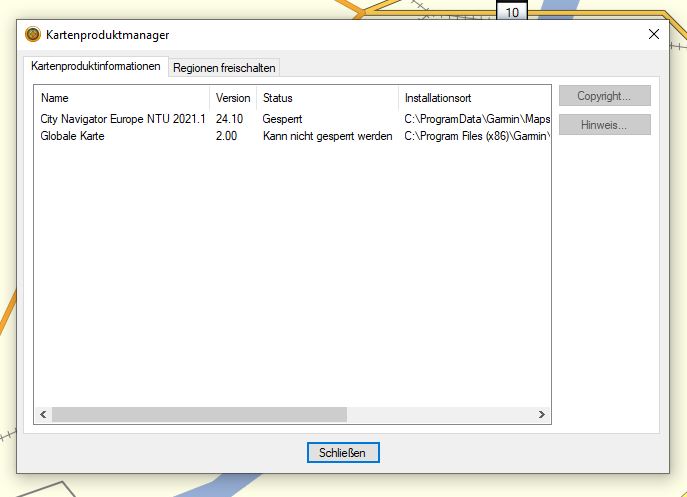This screenshot has height=497, width=687.
Task: Select City Navigator Europe NTU 2021.1 entry
Action: pos(122,120)
